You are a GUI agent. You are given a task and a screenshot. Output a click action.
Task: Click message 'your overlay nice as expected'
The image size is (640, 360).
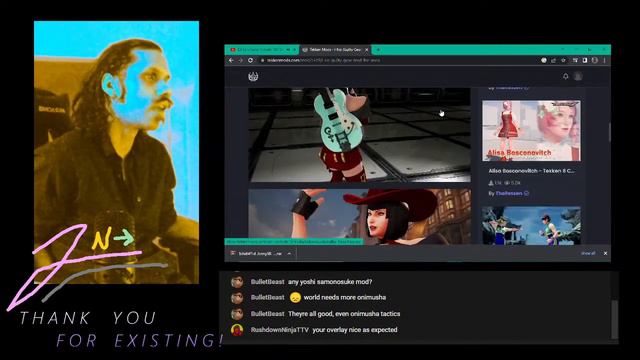[x=355, y=330]
